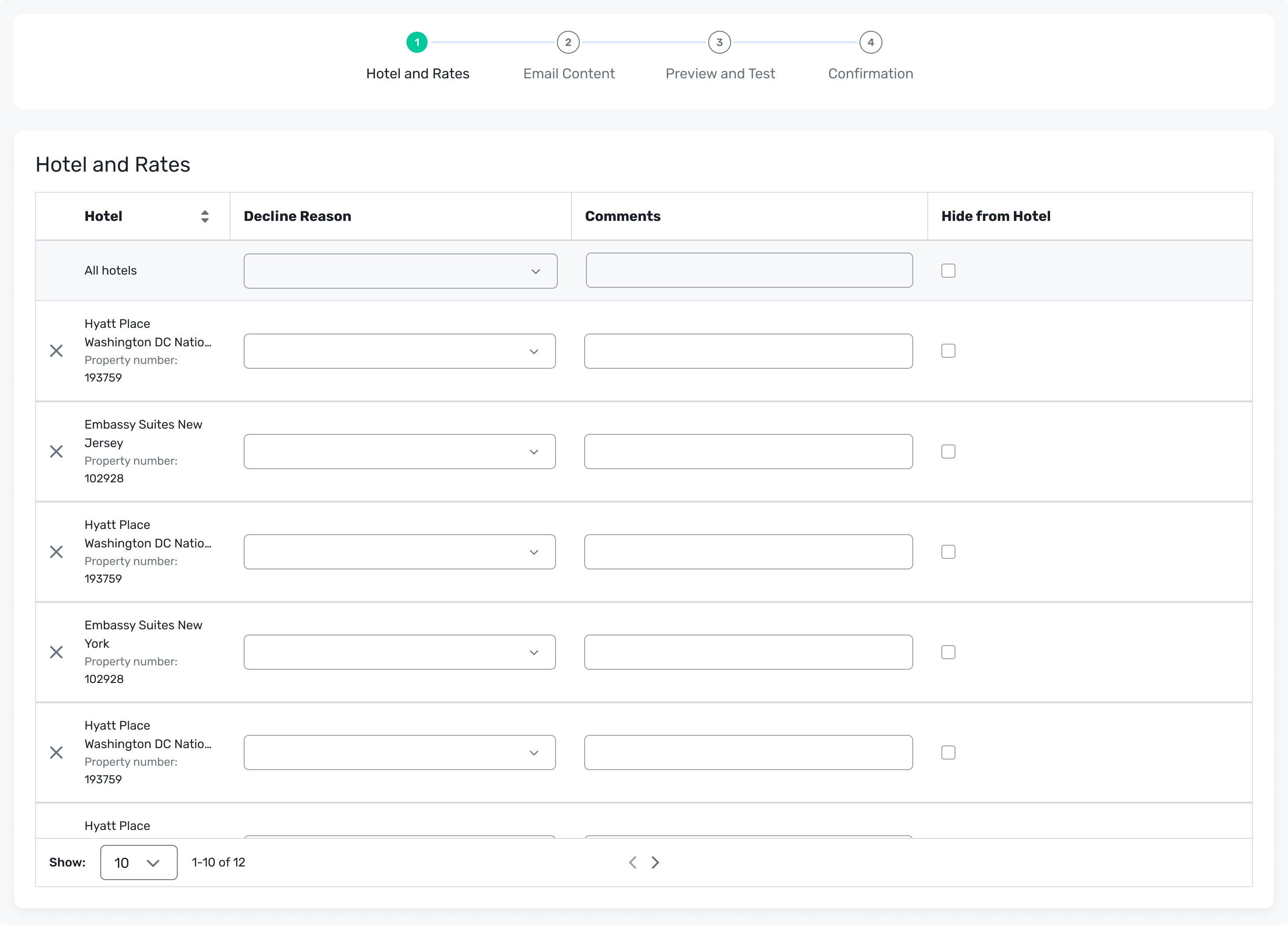This screenshot has height=925, width=1288.
Task: Check Hide from Hotel for All hotels
Action: pyautogui.click(x=948, y=271)
